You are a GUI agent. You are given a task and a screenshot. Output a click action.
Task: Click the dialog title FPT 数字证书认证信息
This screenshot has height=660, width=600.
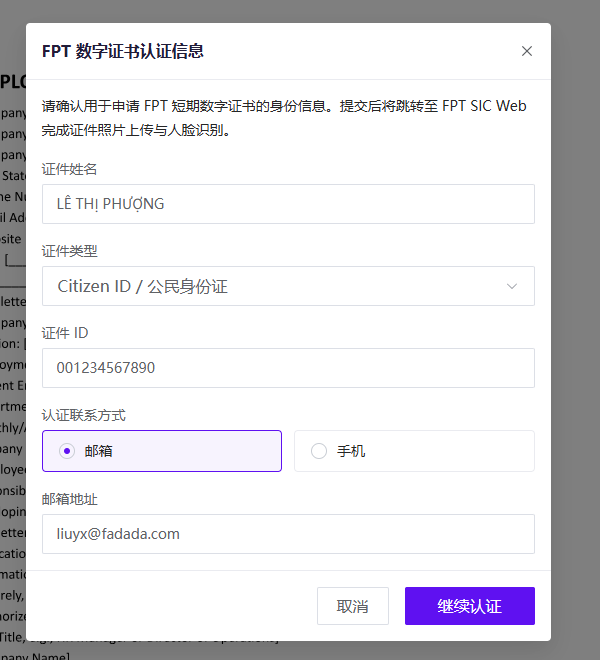point(123,51)
